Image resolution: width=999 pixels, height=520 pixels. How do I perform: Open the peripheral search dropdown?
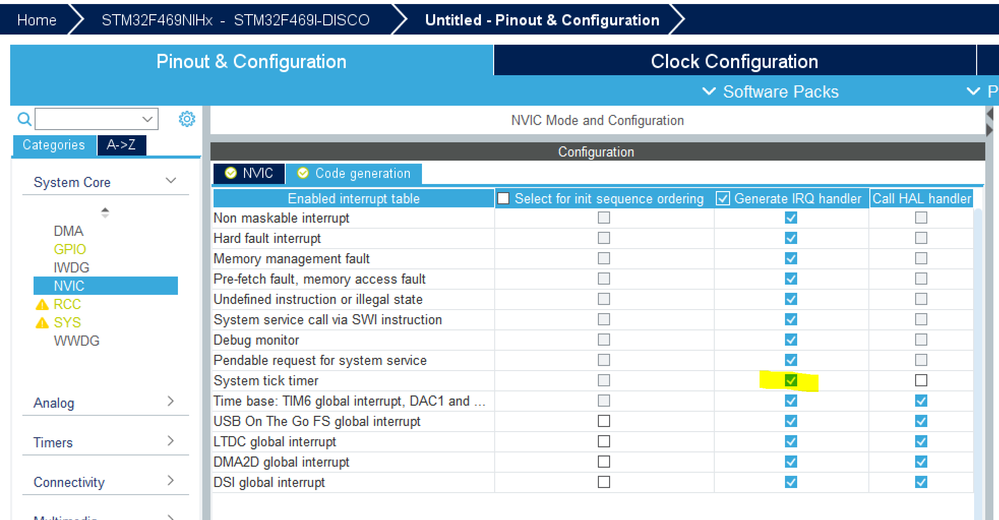click(x=147, y=119)
